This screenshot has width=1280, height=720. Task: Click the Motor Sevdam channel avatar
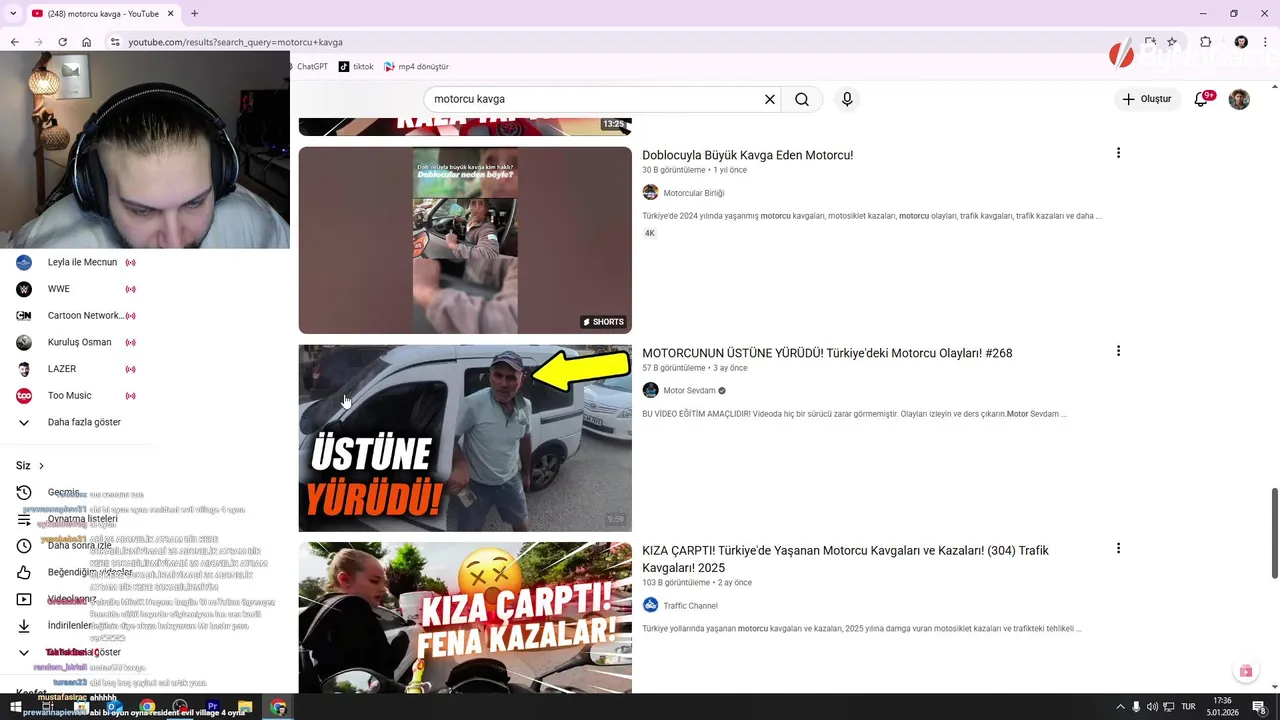(x=650, y=390)
